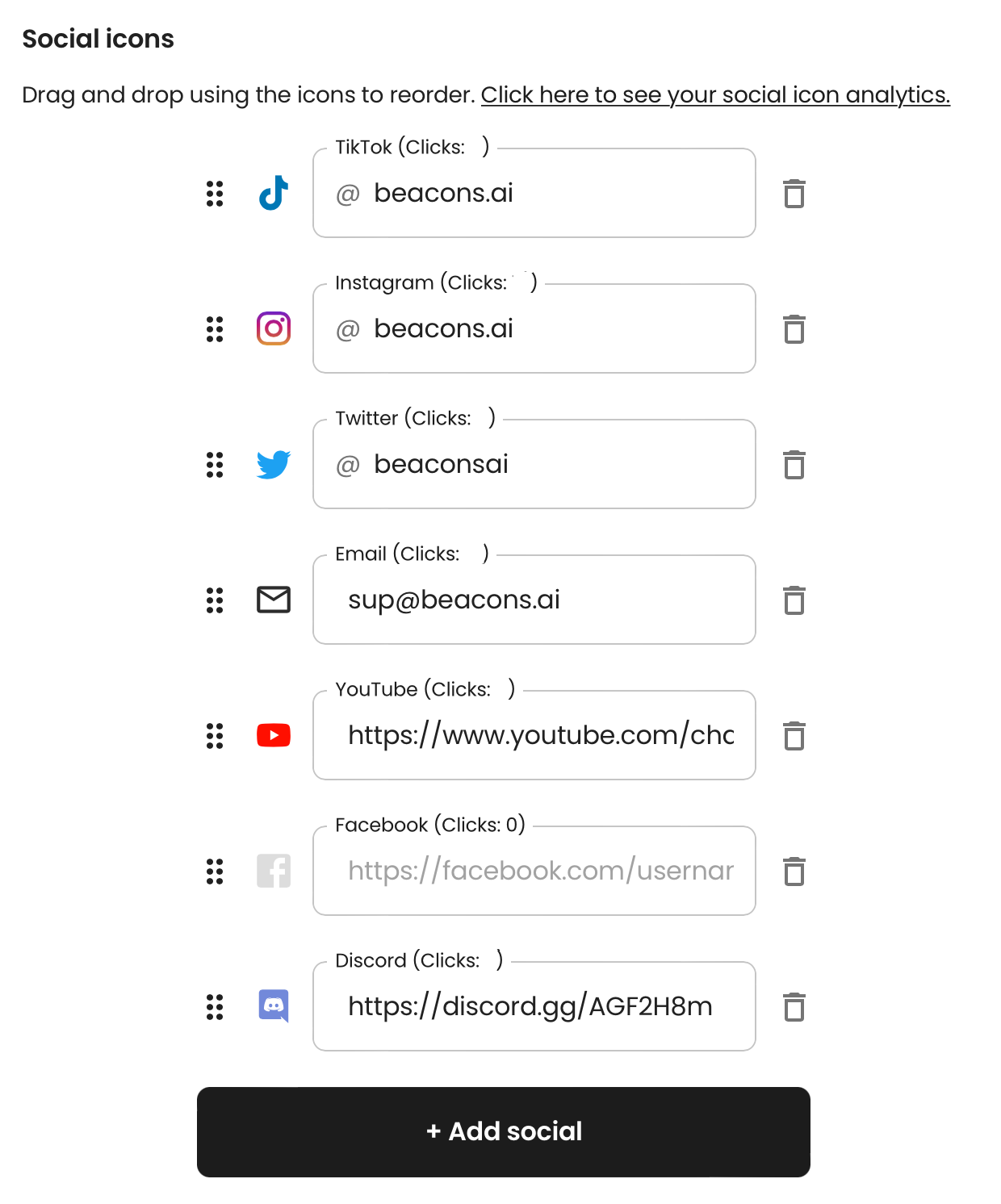
Task: Click the trash icon beside Twitter
Action: (x=794, y=465)
